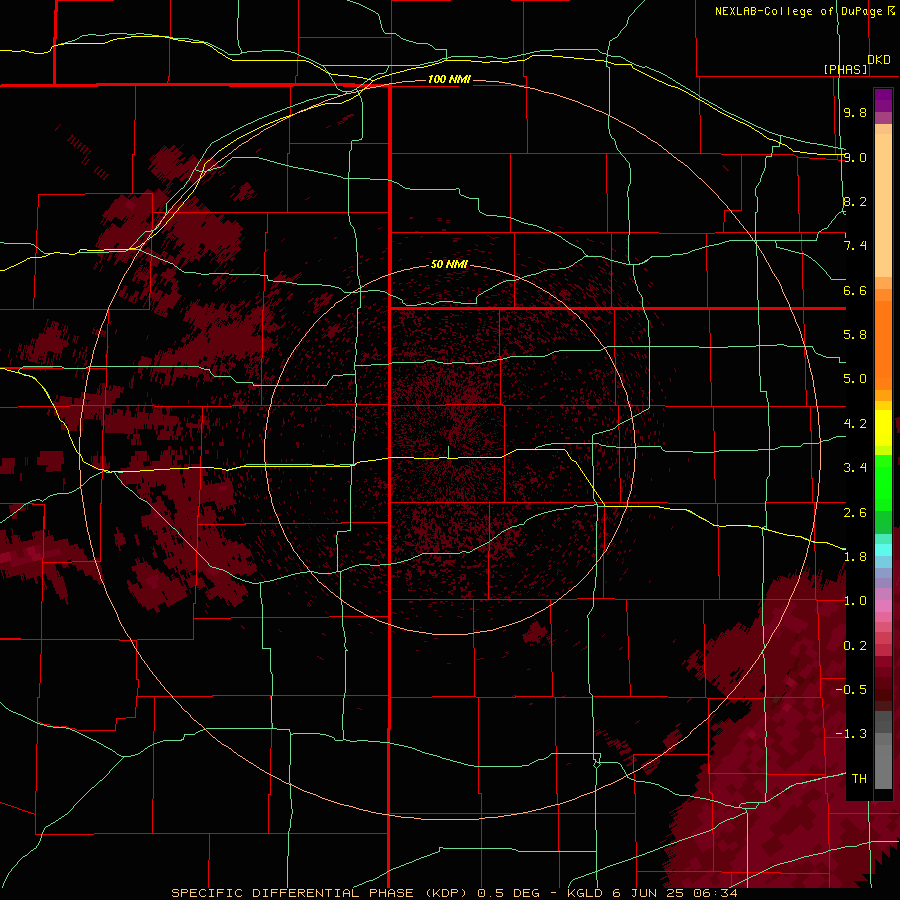Click the 7.4 value on the color scale
The image size is (900, 900).
point(855,246)
